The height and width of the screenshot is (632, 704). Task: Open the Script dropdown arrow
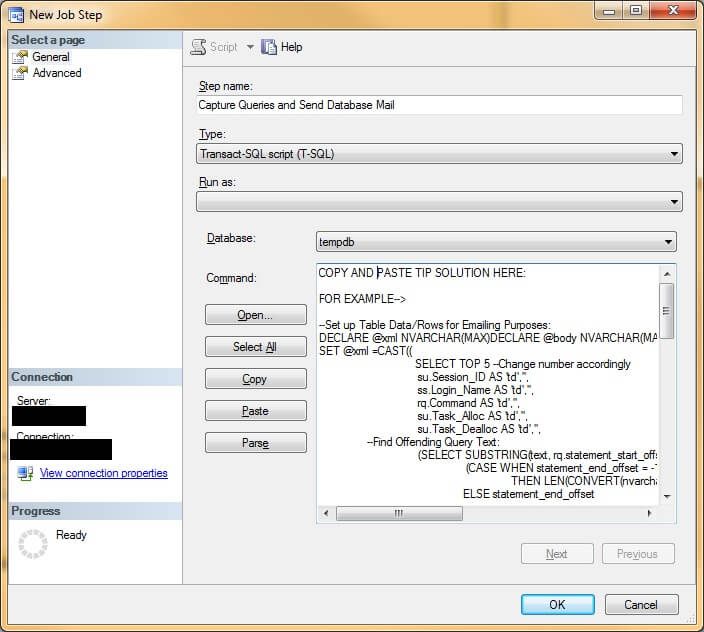250,47
